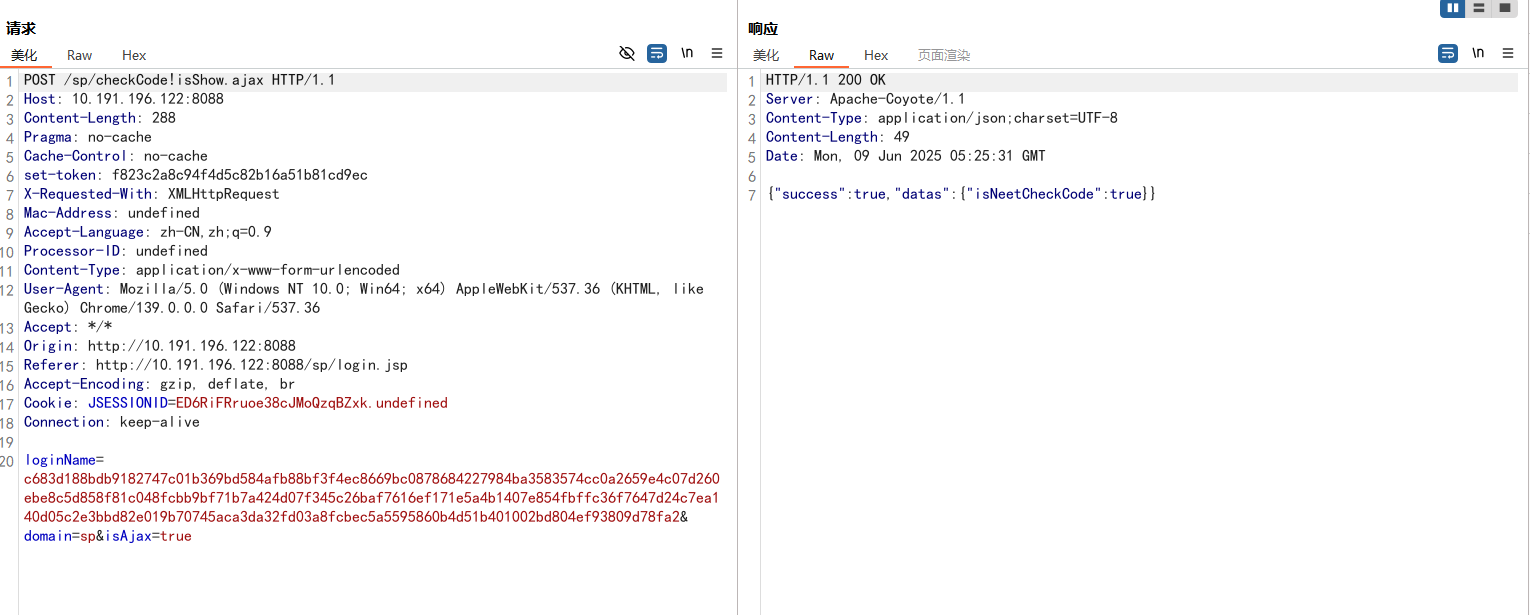Click the Accept-Encoding: gzip, deflate, br line
1530x615 pixels.
160,384
